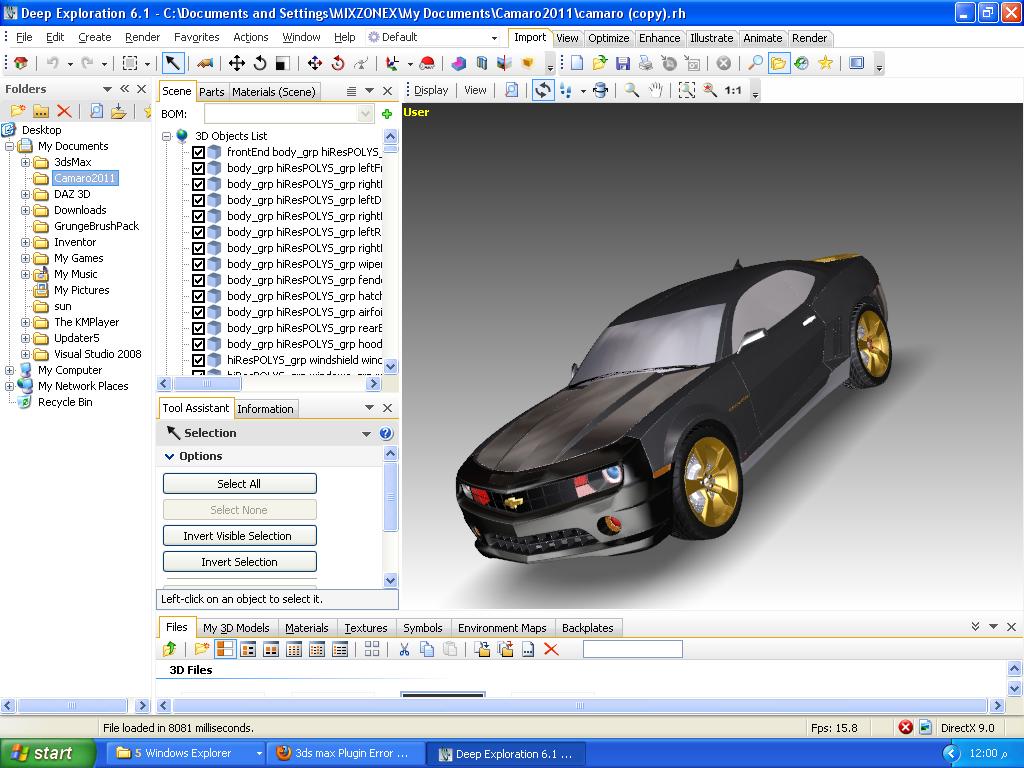Toggle the orbit rotate view tool
Viewport: 1024px width, 768px height.
pyautogui.click(x=543, y=90)
